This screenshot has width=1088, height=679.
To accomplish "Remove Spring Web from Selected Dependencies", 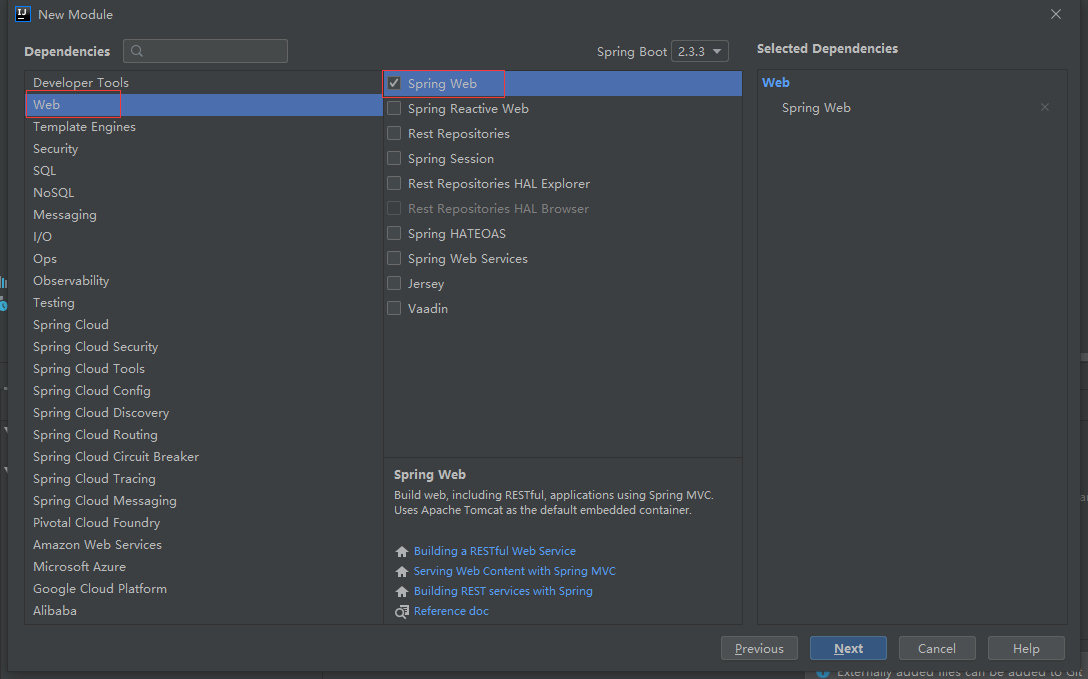I will tap(1044, 108).
